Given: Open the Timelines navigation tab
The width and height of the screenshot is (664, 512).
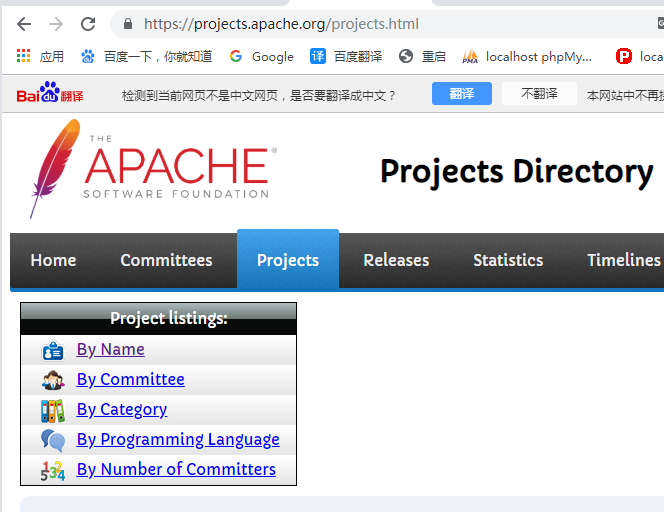Looking at the screenshot, I should coord(624,260).
